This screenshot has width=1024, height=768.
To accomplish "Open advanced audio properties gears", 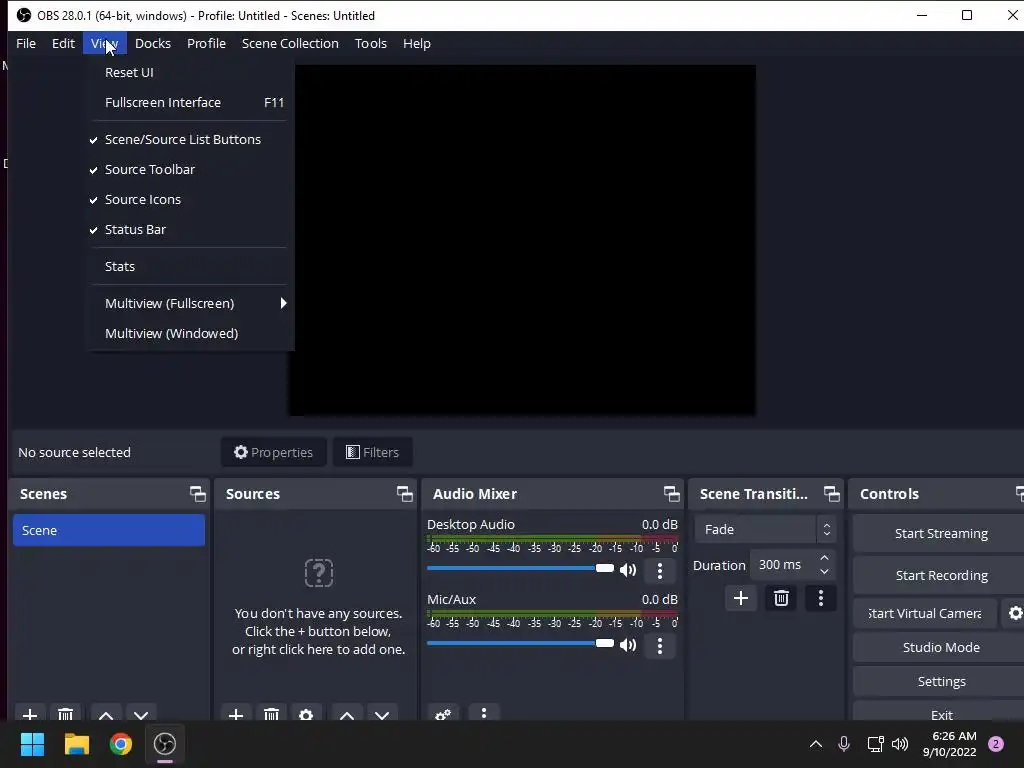I will click(x=443, y=713).
